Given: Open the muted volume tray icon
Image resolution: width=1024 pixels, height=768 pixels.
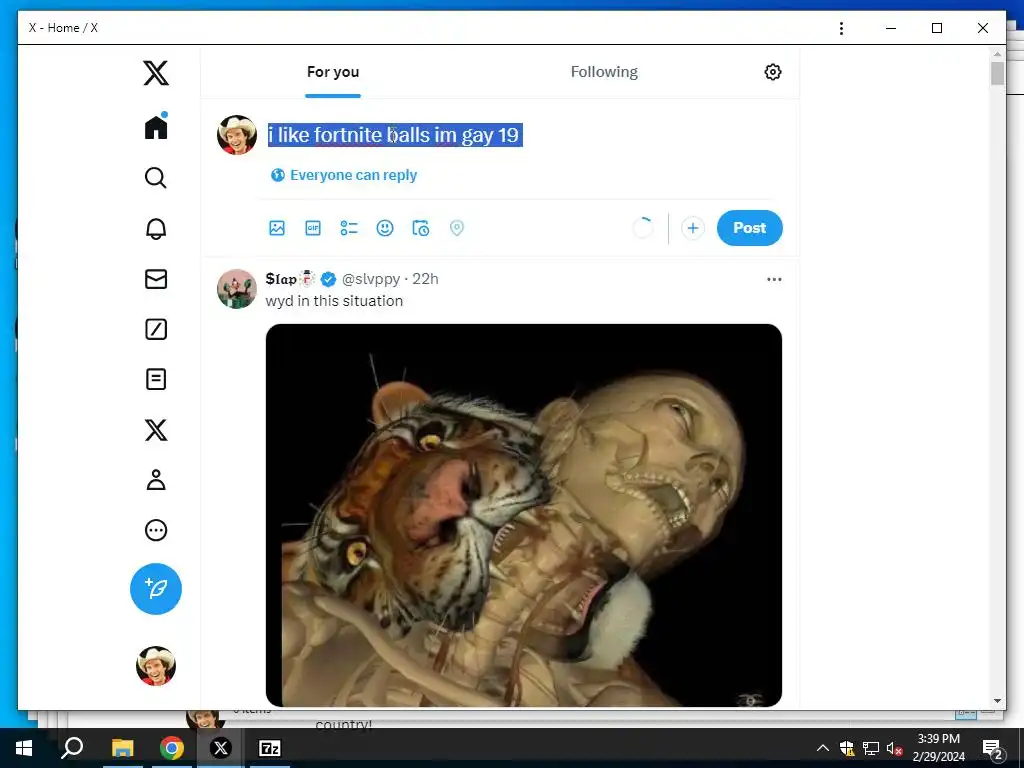Looking at the screenshot, I should pyautogui.click(x=894, y=748).
